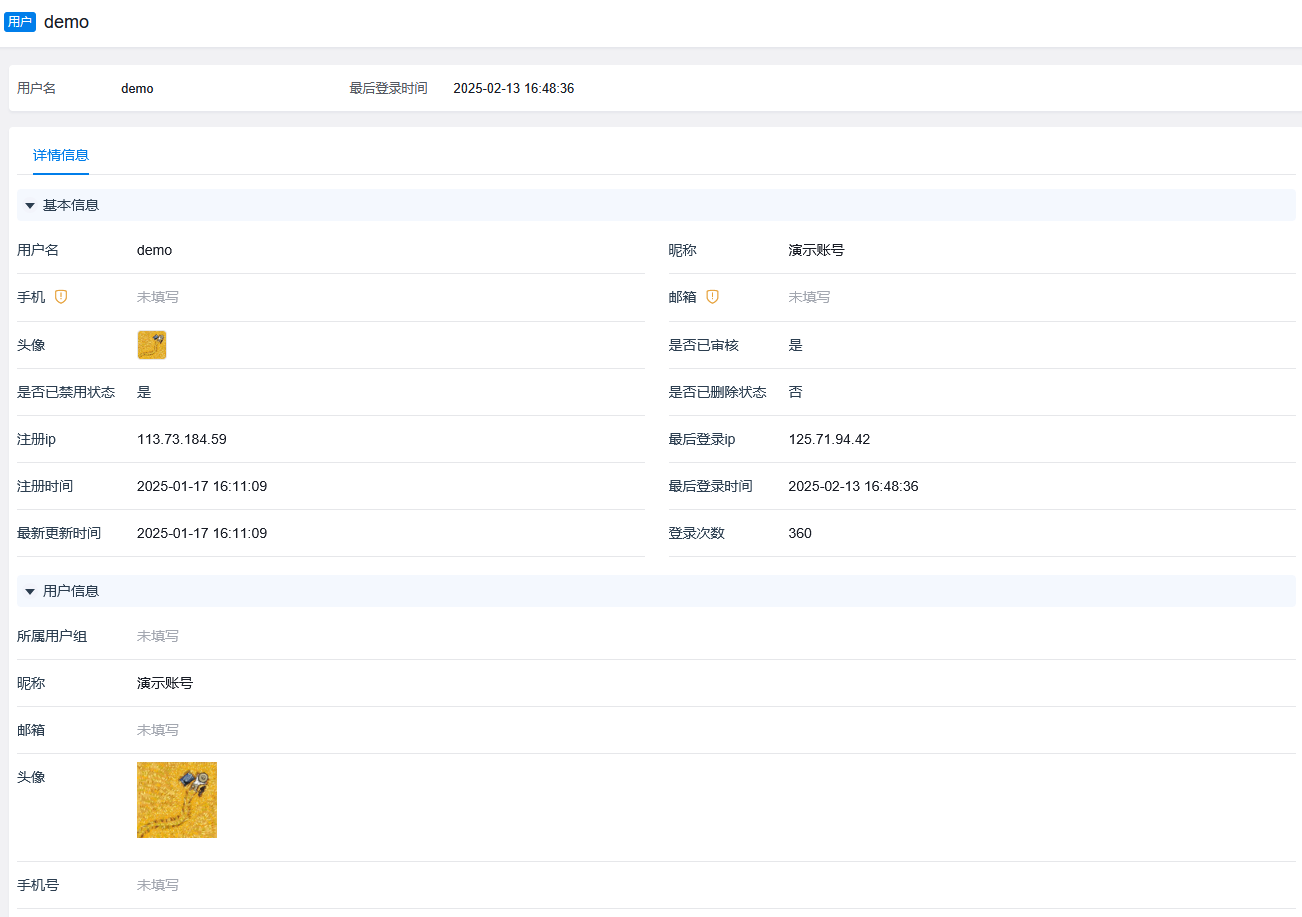Collapse the 基本信息 section via its triangle
The height and width of the screenshot is (917, 1302).
point(30,205)
